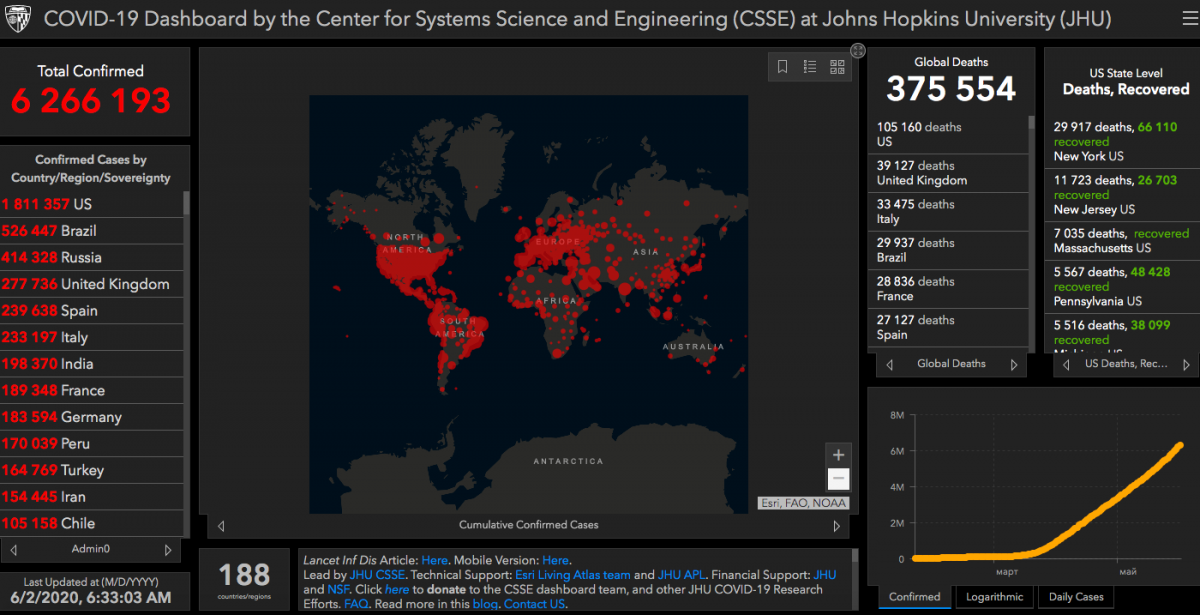Select the '239 638 Spain' row
The image size is (1200, 615).
tap(92, 311)
